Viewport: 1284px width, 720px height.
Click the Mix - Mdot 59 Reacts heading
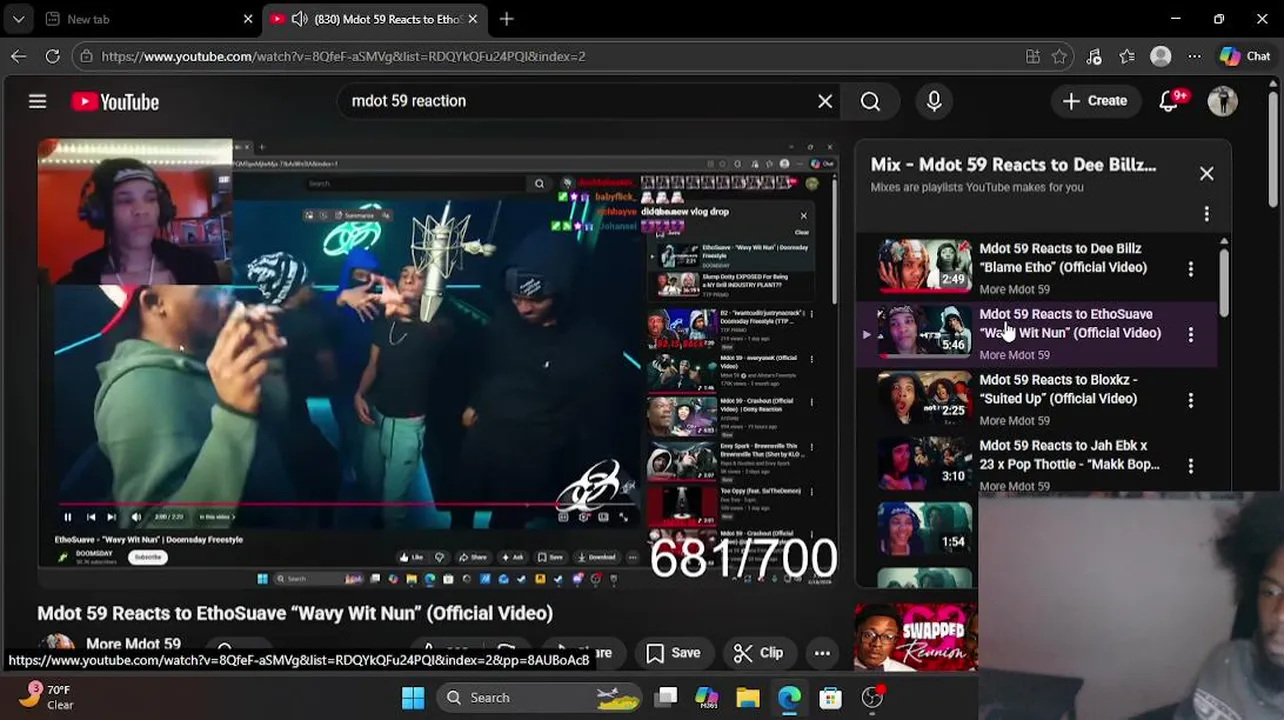[1013, 165]
